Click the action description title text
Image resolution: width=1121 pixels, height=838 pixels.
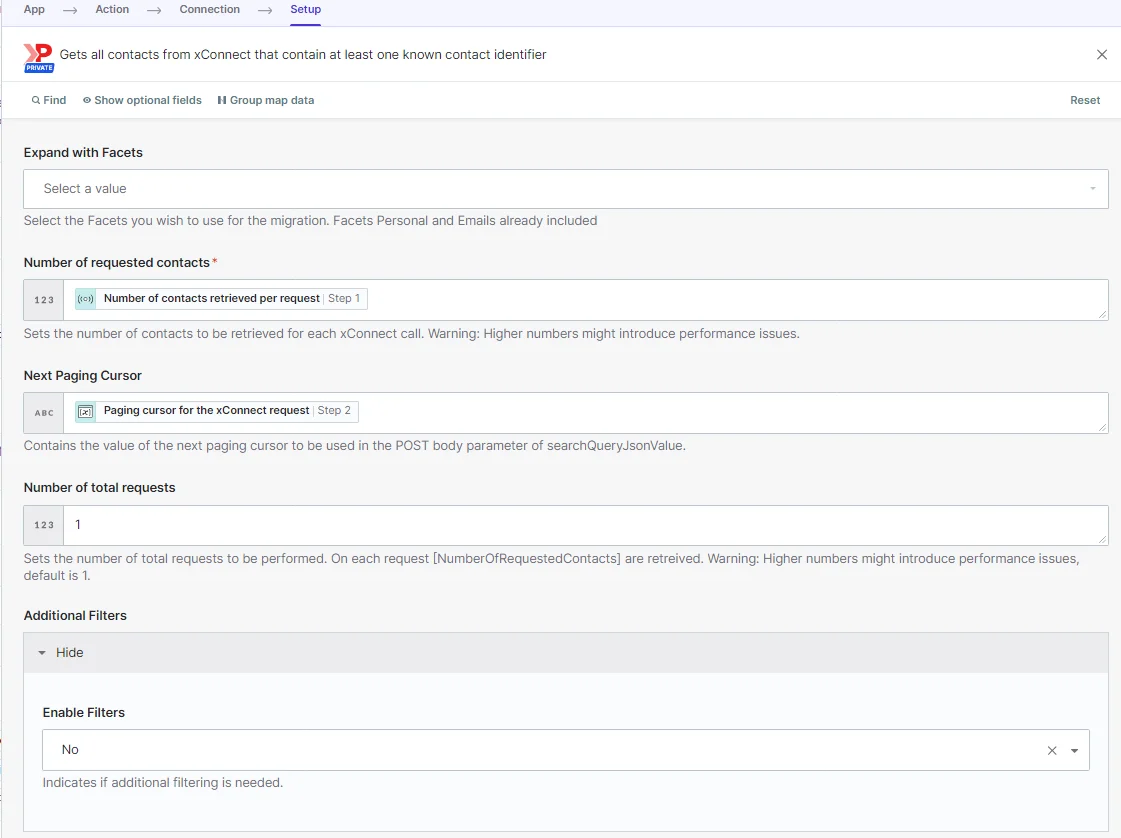coord(302,54)
